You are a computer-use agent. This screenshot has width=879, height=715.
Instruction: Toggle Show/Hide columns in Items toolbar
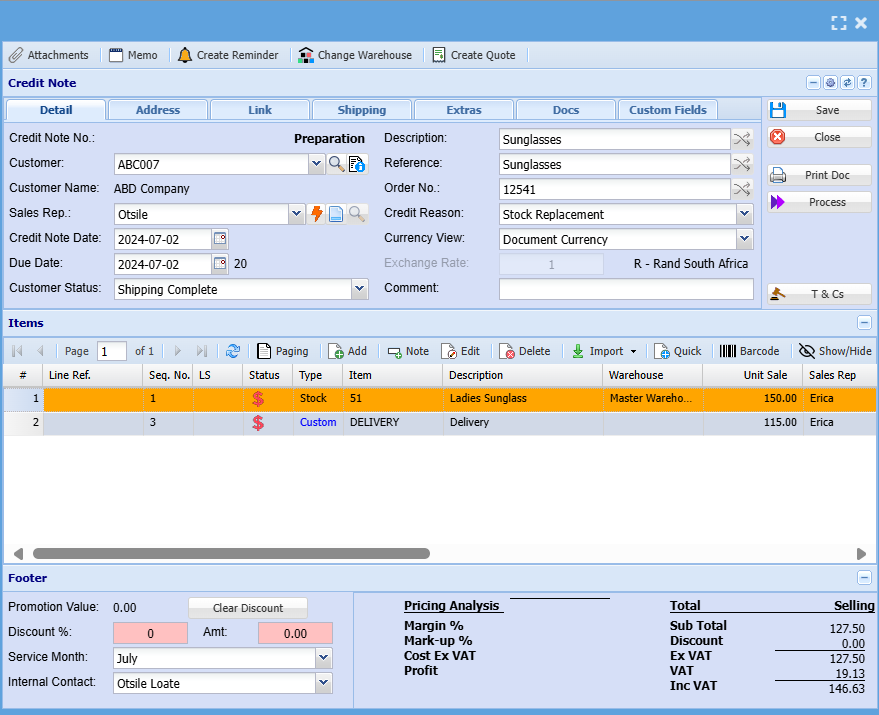coord(834,351)
